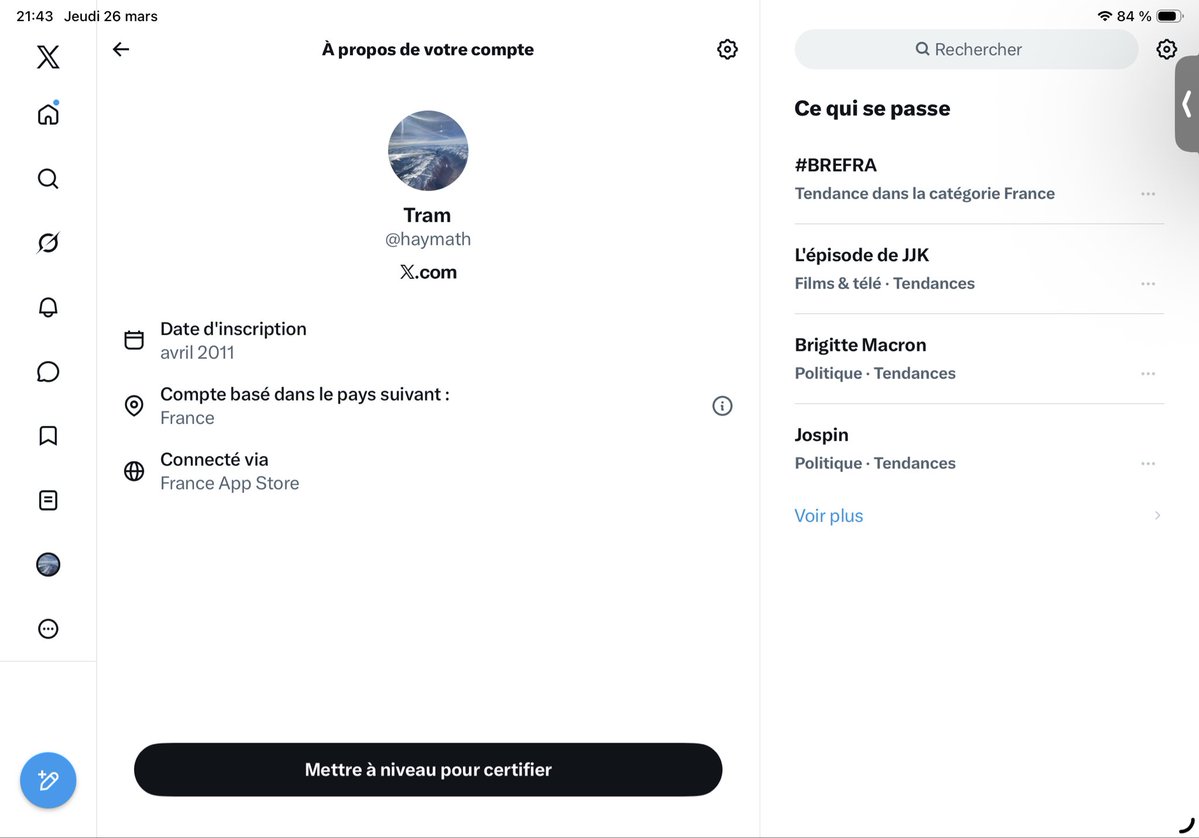The height and width of the screenshot is (838, 1199).
Task: Open Brigitte Macron trend
Action: 980,359
